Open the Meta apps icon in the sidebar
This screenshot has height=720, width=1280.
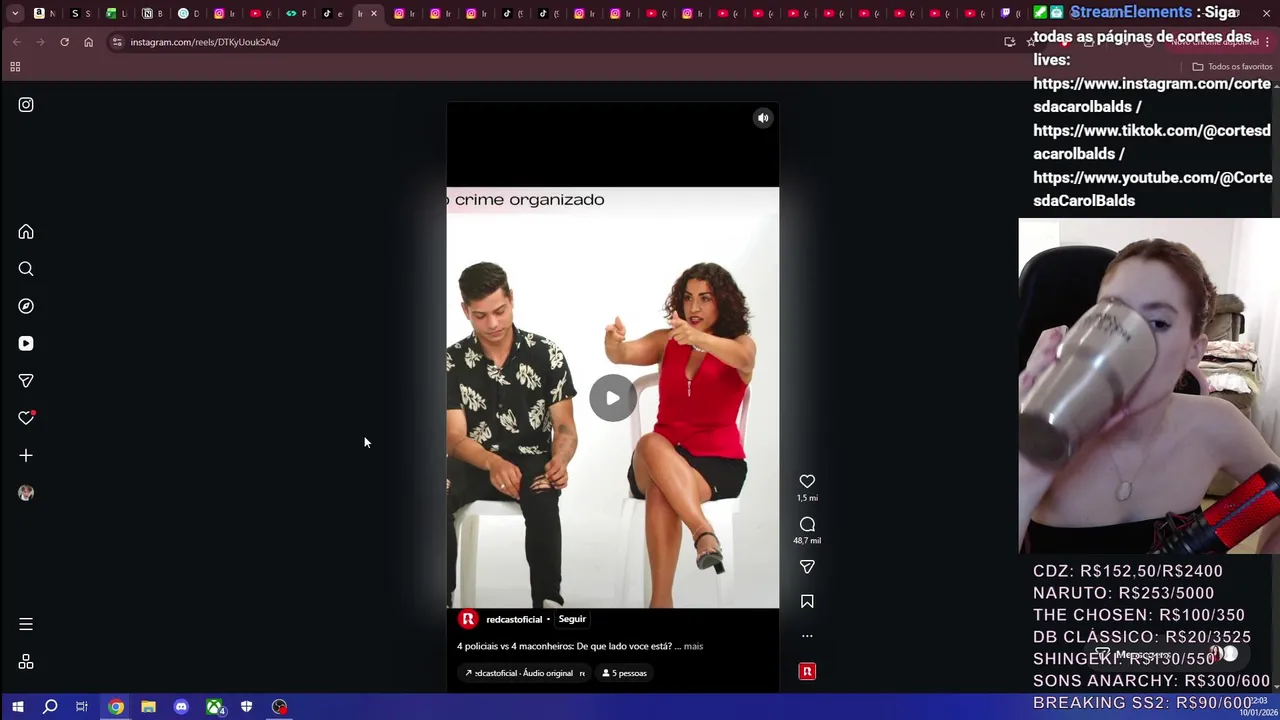point(26,662)
